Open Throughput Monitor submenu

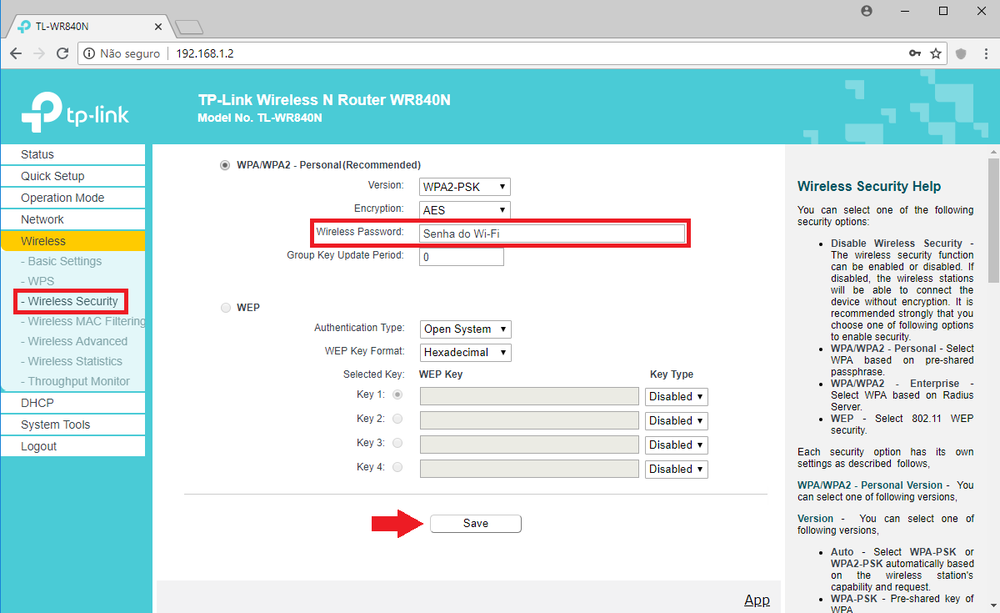[x=75, y=381]
